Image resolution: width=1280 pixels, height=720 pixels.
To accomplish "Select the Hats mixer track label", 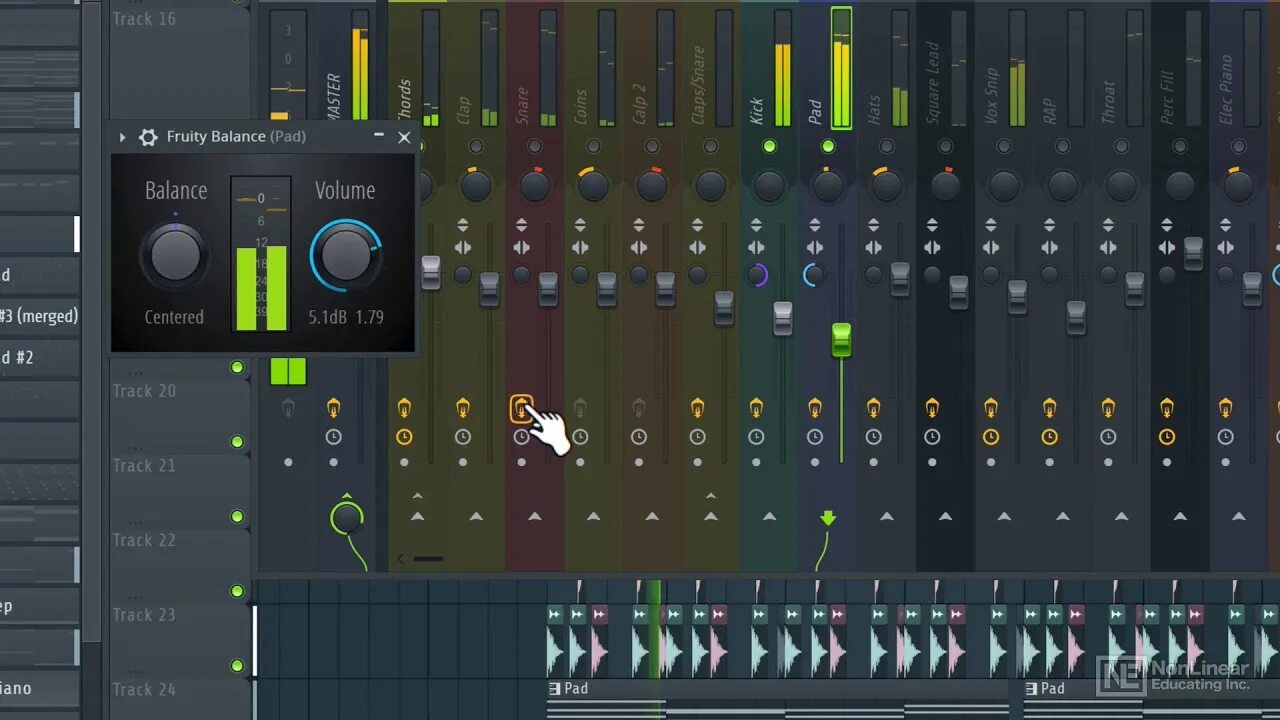I will [874, 110].
